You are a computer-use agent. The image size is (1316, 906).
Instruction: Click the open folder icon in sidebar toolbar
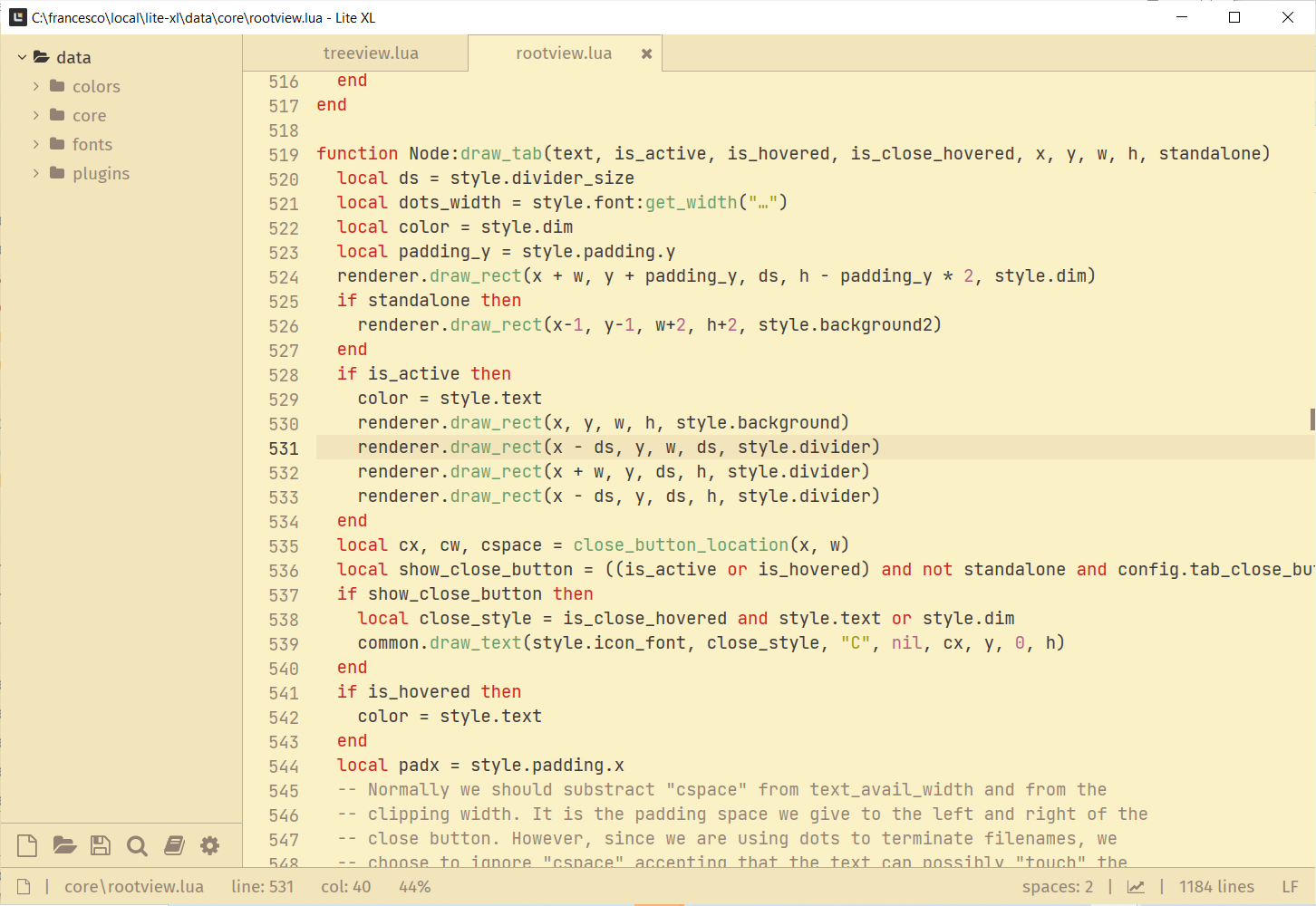tap(64, 845)
